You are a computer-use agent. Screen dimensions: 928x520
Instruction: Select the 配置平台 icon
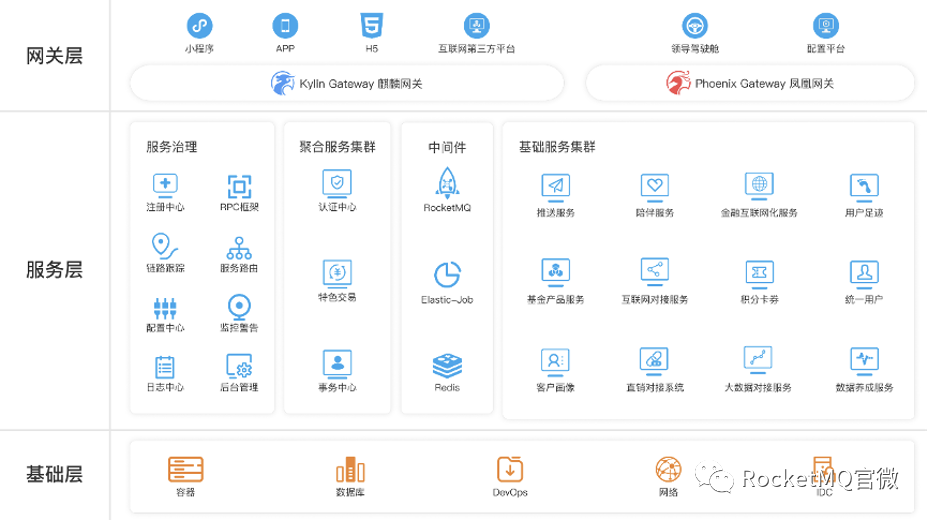pyautogui.click(x=826, y=25)
